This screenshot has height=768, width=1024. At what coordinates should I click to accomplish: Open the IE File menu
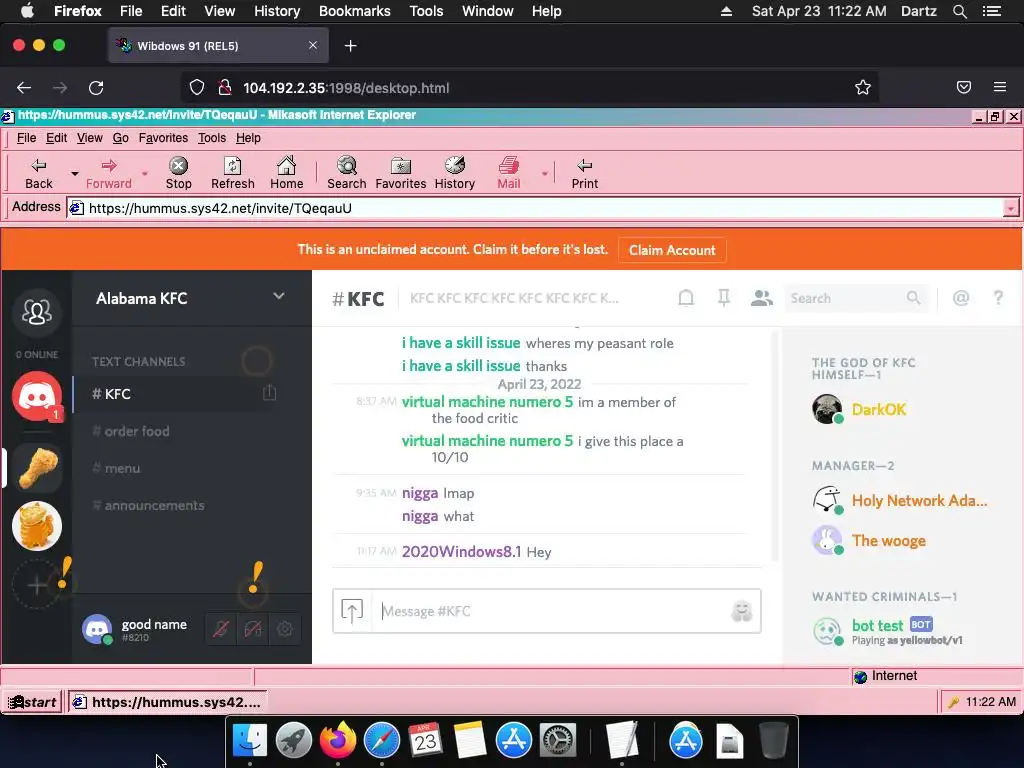click(x=26, y=138)
